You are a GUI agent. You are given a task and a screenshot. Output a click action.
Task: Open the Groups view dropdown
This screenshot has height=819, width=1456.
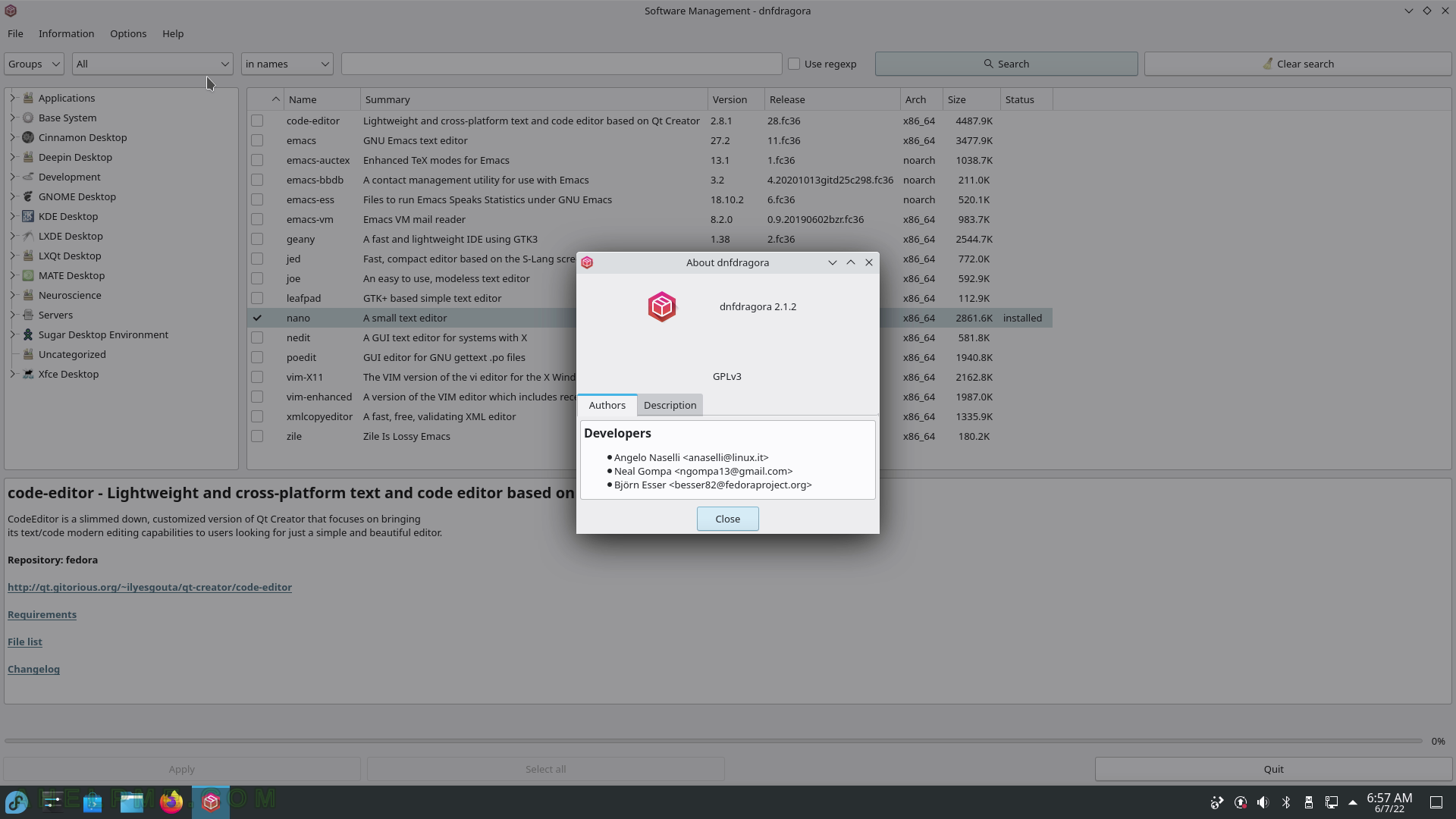click(34, 64)
